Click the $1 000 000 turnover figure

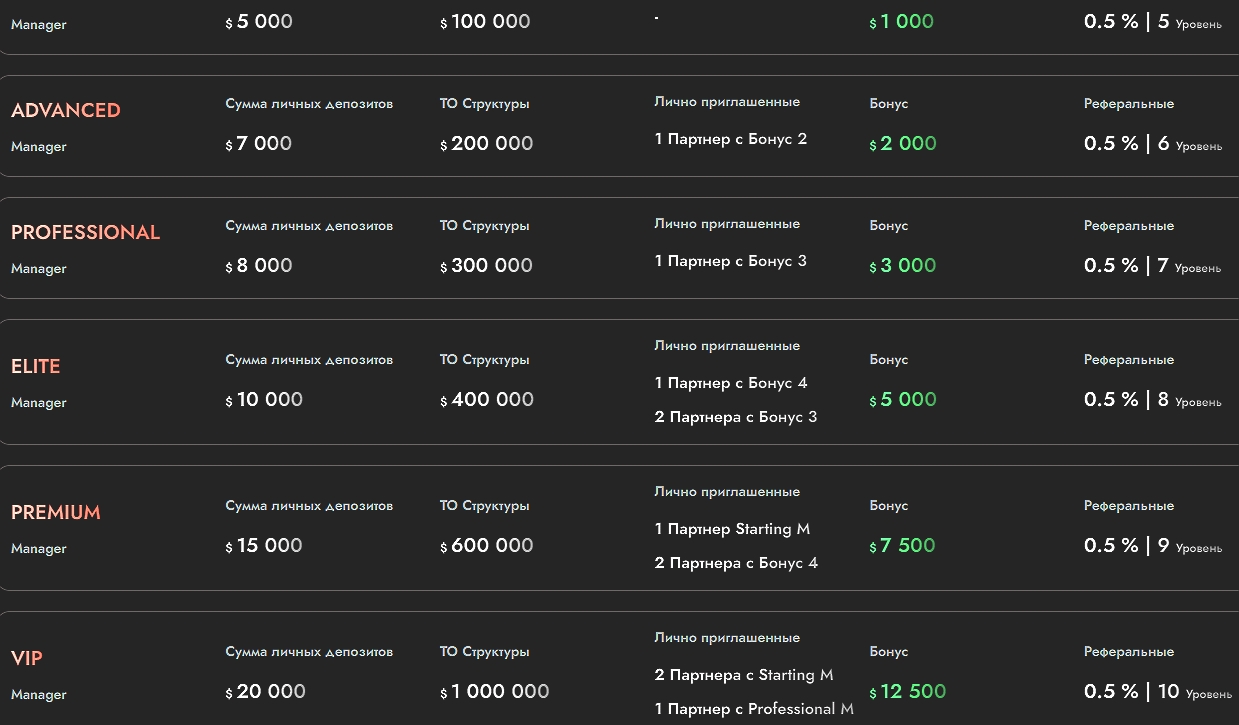(495, 692)
